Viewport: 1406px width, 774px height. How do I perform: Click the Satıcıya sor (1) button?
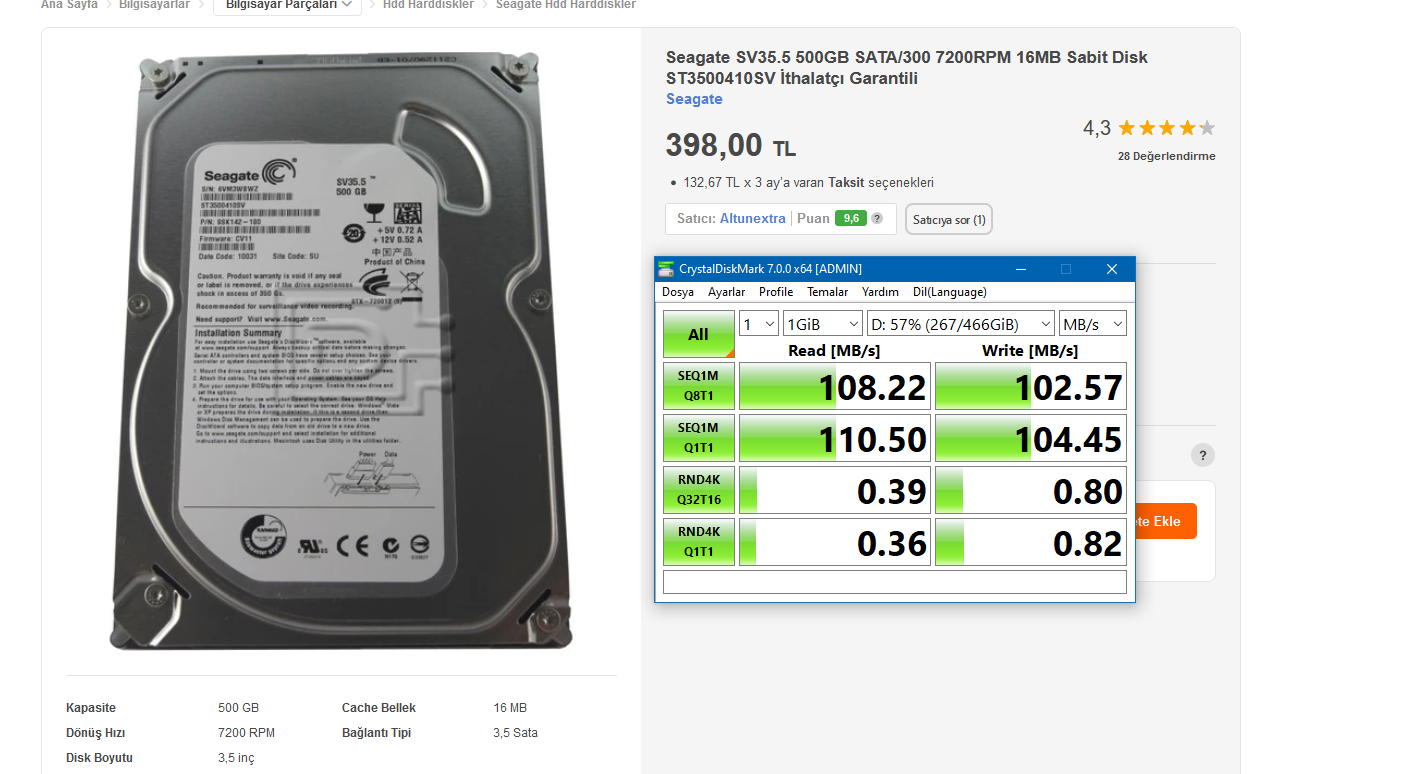[x=949, y=219]
